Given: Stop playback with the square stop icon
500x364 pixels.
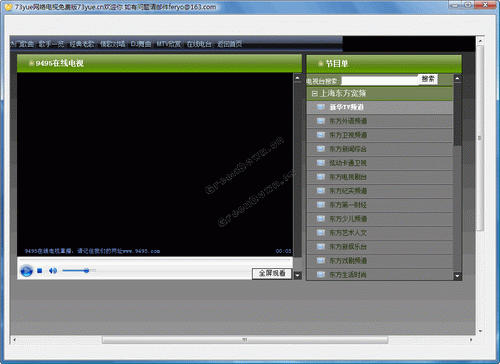Looking at the screenshot, I should tap(40, 271).
